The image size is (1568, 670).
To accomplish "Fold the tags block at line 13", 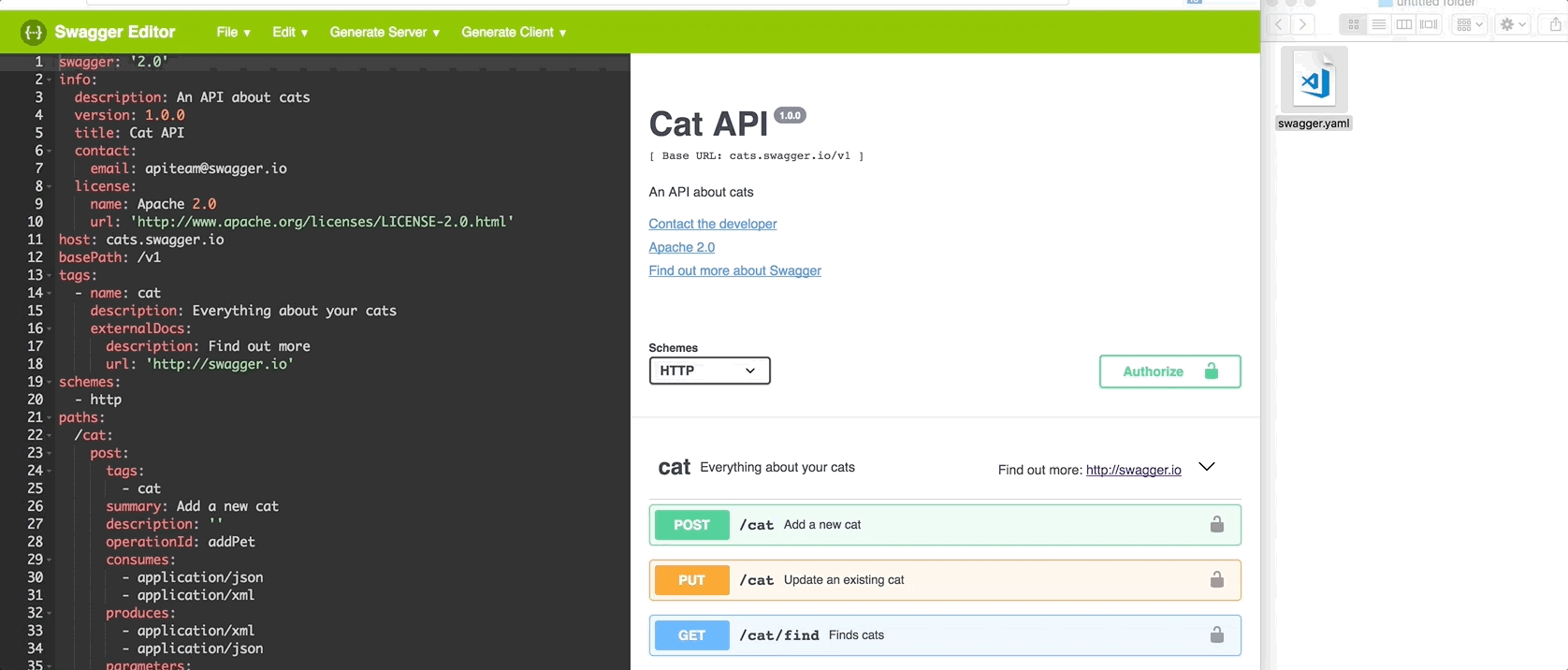I will point(49,275).
